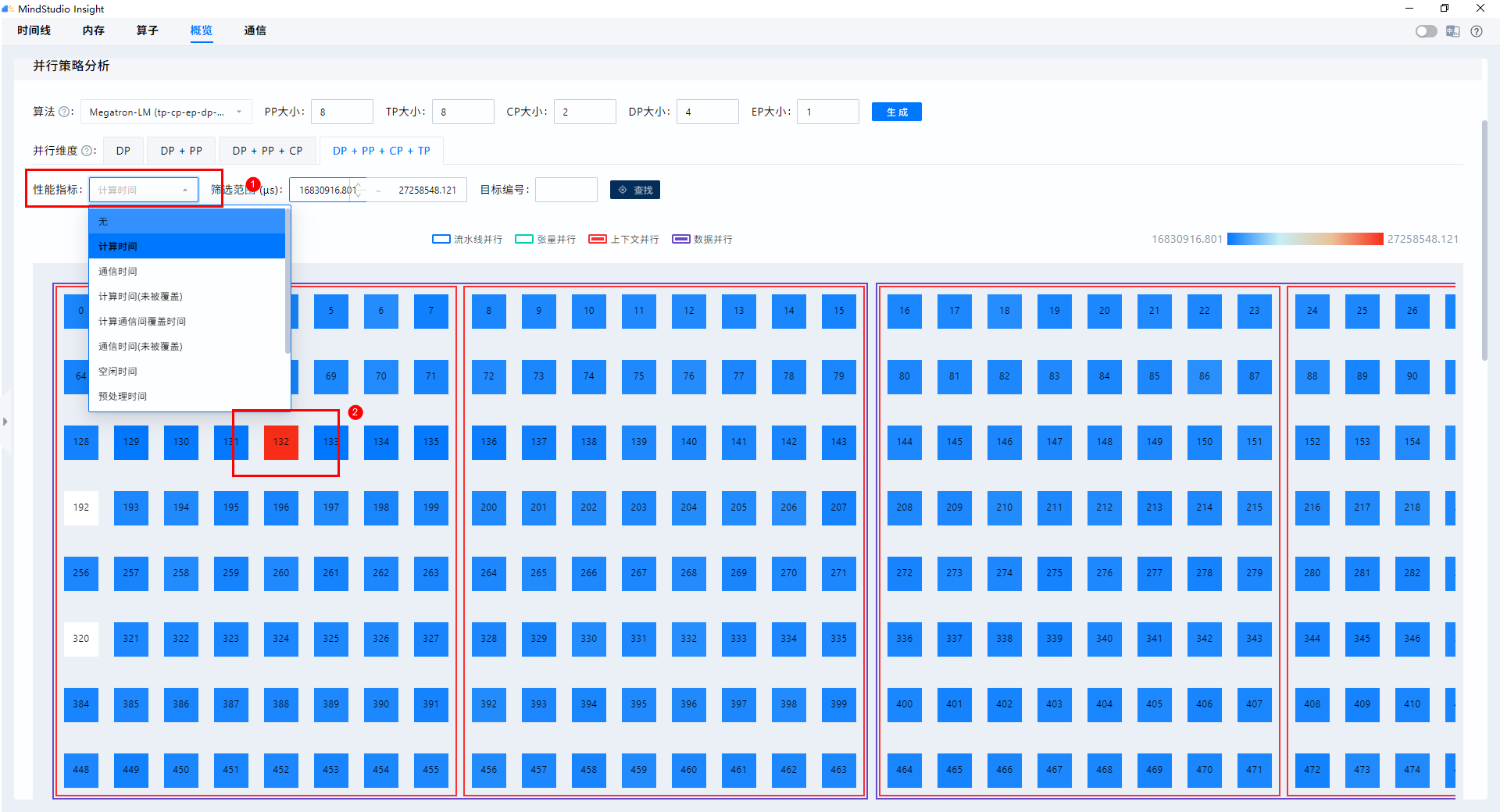Click the TP大小 input field
1500x812 pixels.
point(462,112)
